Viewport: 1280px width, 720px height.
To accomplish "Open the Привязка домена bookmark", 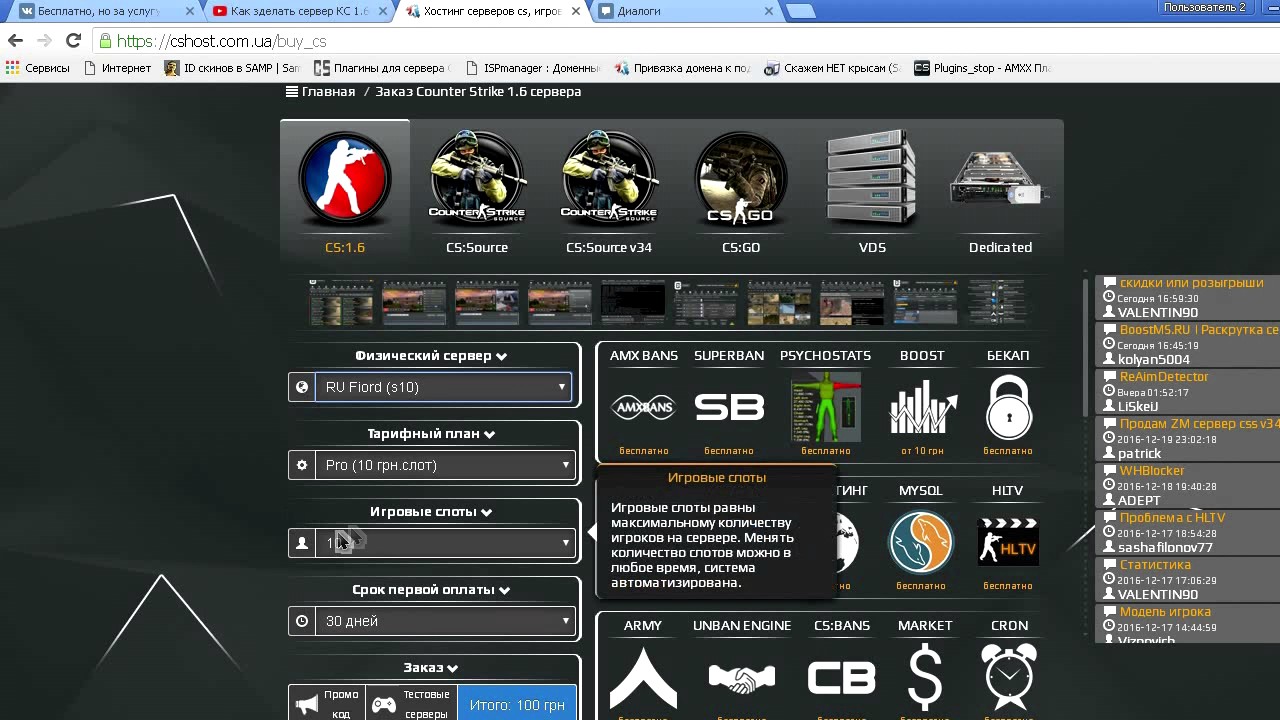I will [682, 68].
